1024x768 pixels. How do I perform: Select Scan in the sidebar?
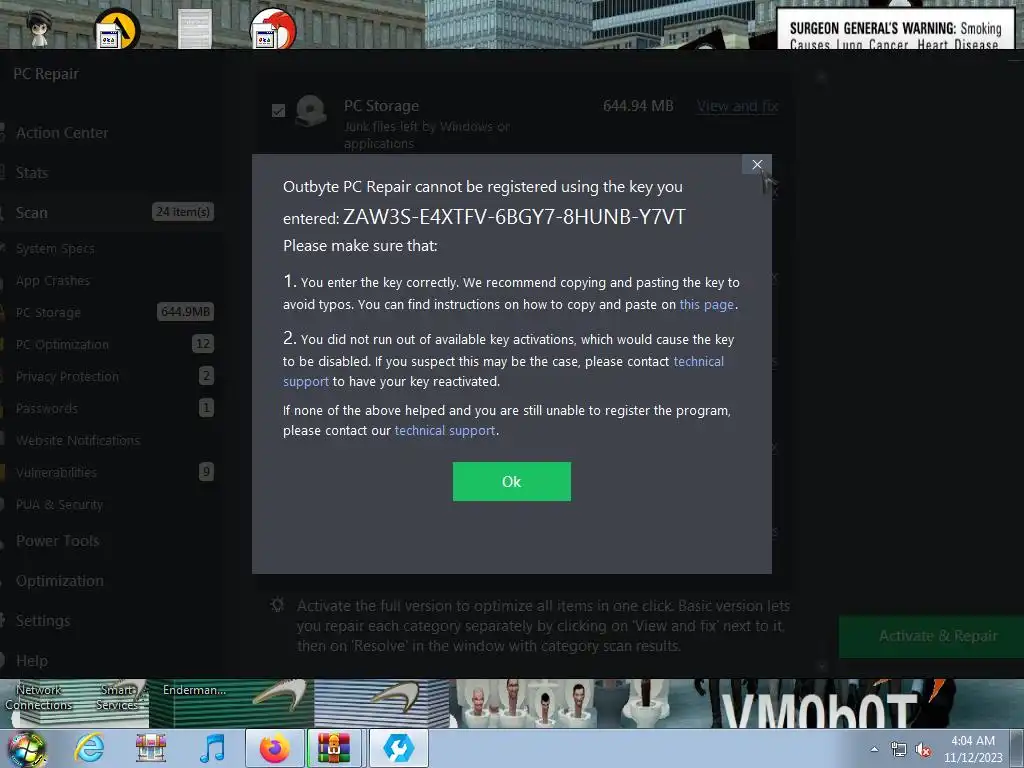(x=31, y=212)
